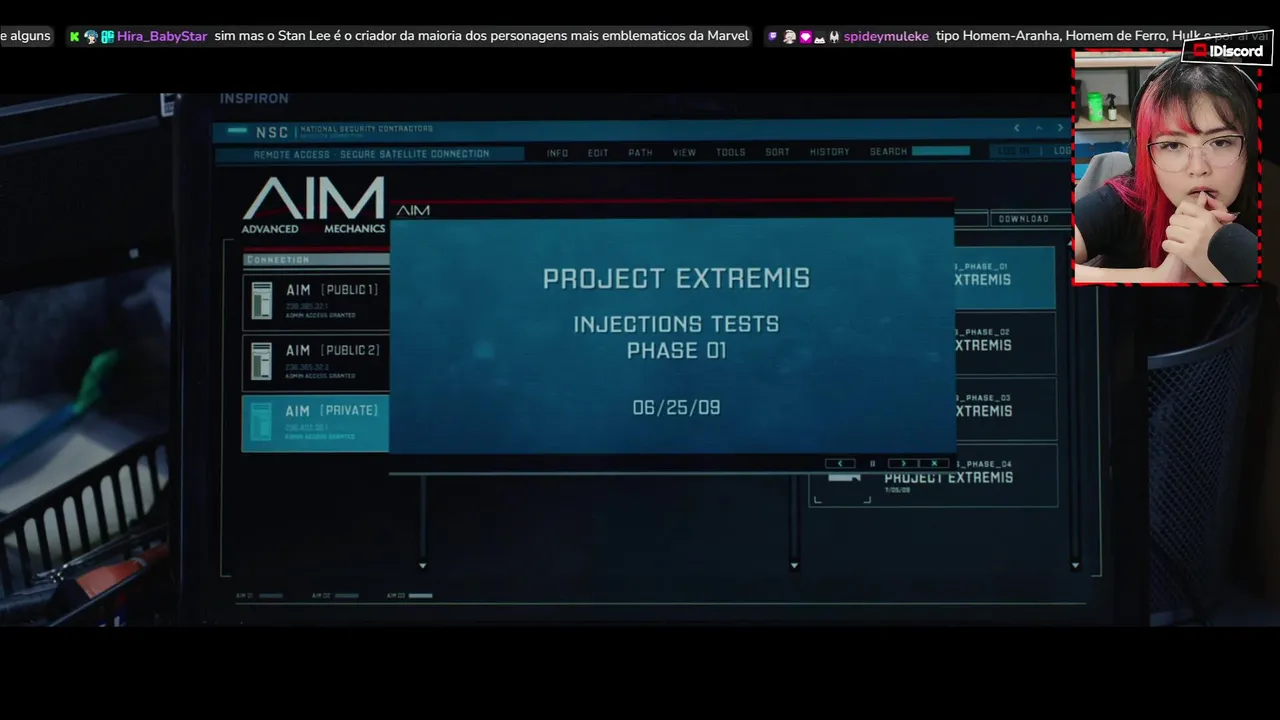Close the Project Extremis video popup

click(x=934, y=463)
